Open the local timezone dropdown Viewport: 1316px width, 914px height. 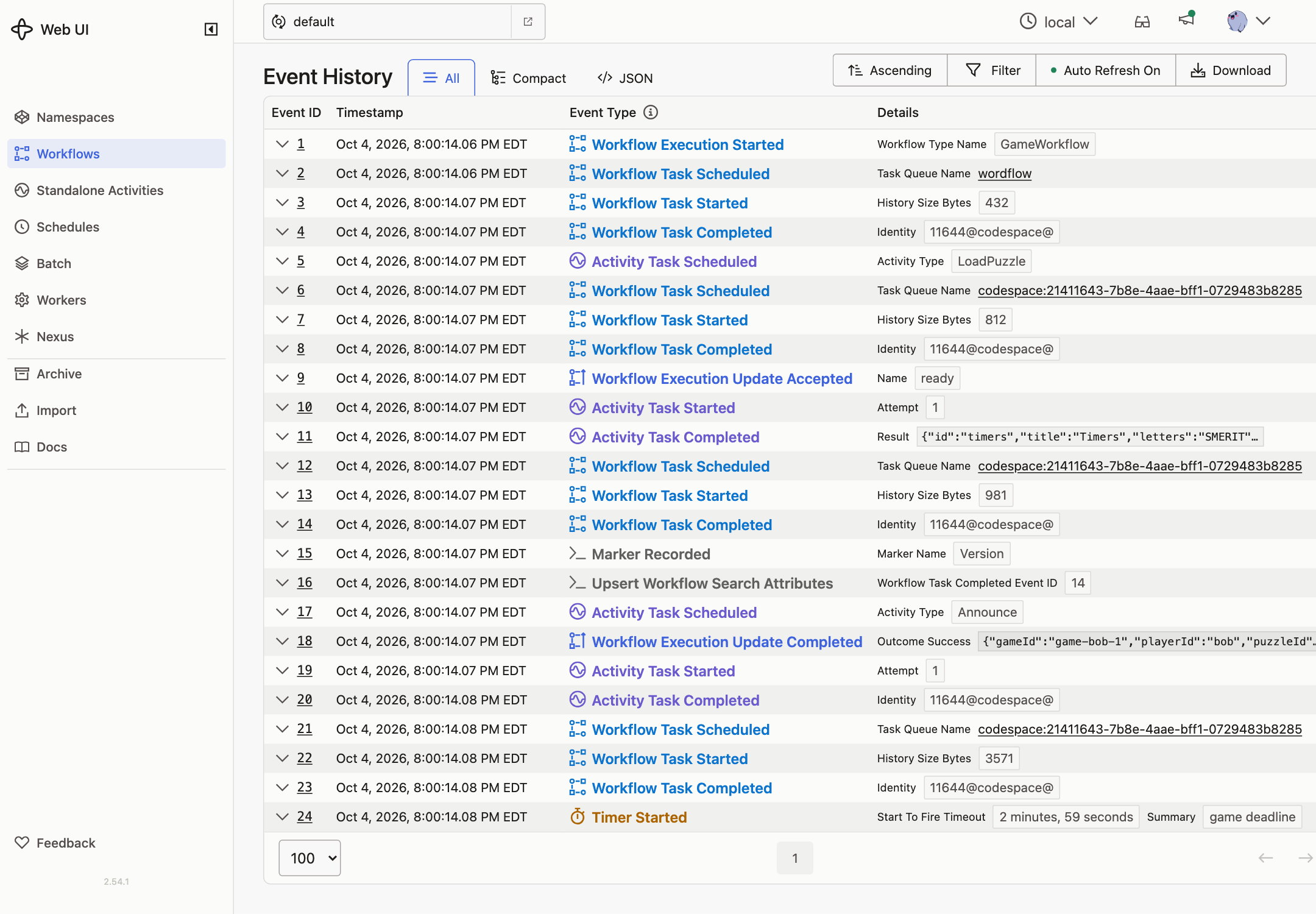click(1059, 22)
